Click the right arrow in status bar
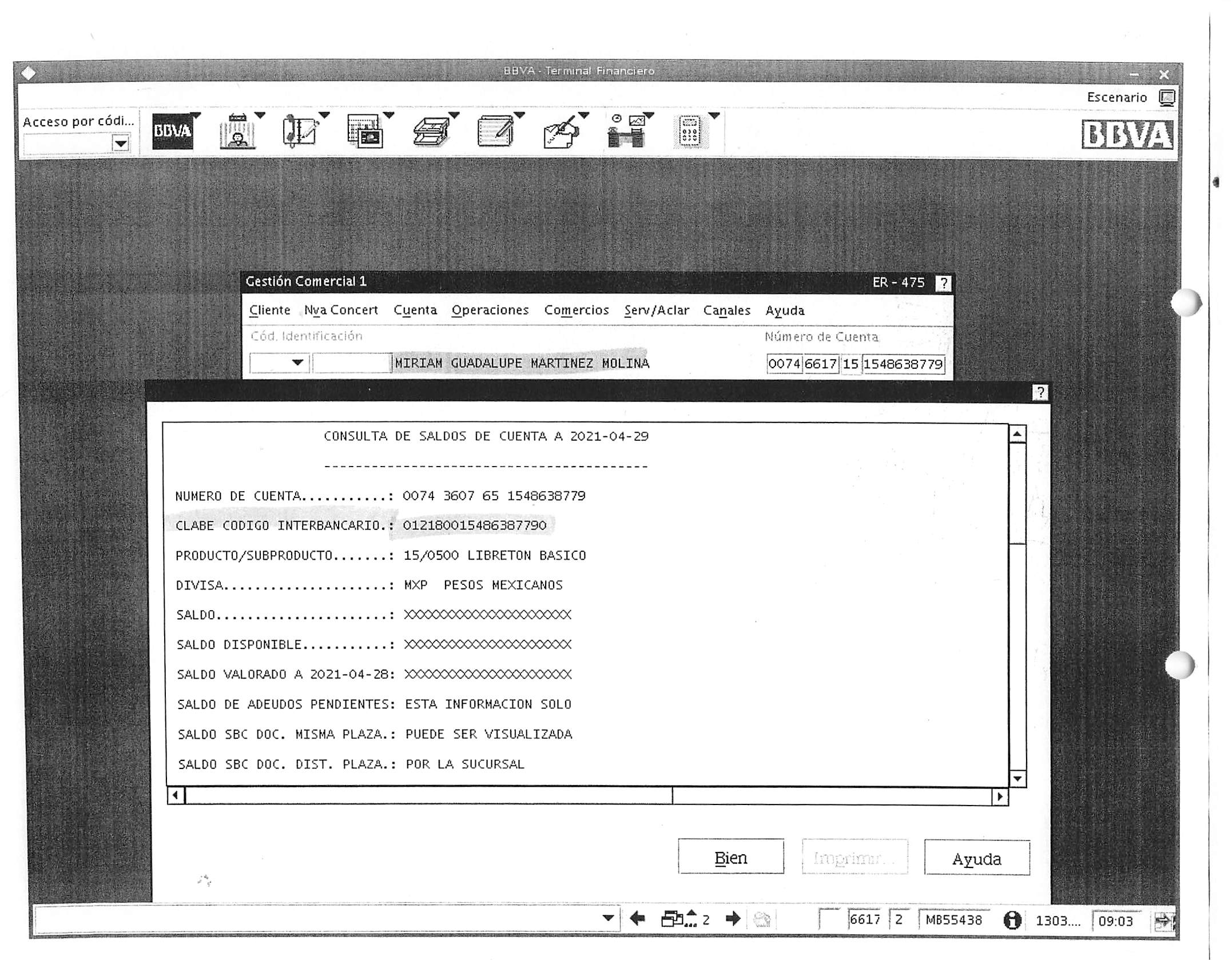Viewport: 1232px width, 960px height. pos(733,919)
